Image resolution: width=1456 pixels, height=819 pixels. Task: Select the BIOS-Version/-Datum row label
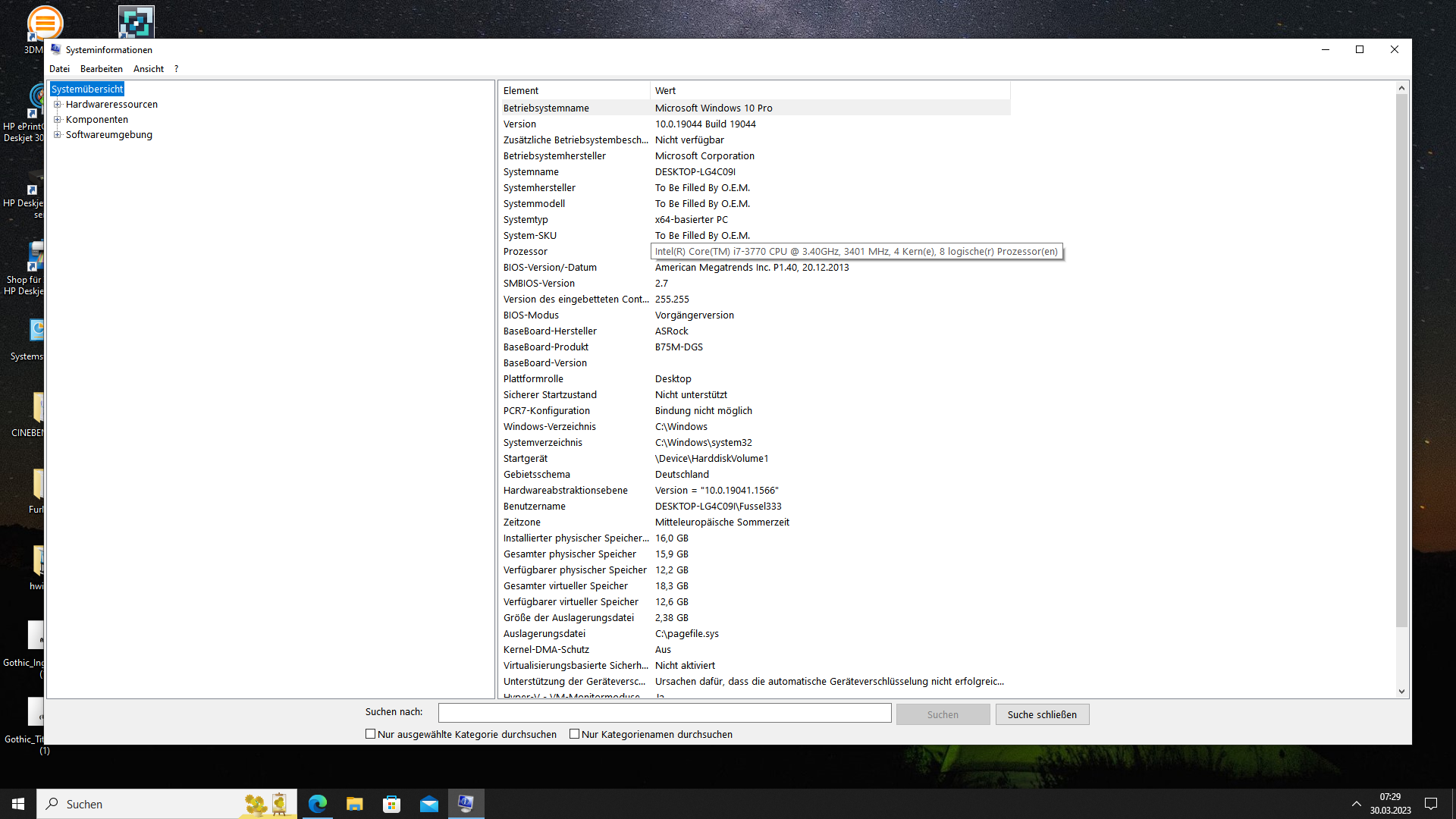click(550, 268)
